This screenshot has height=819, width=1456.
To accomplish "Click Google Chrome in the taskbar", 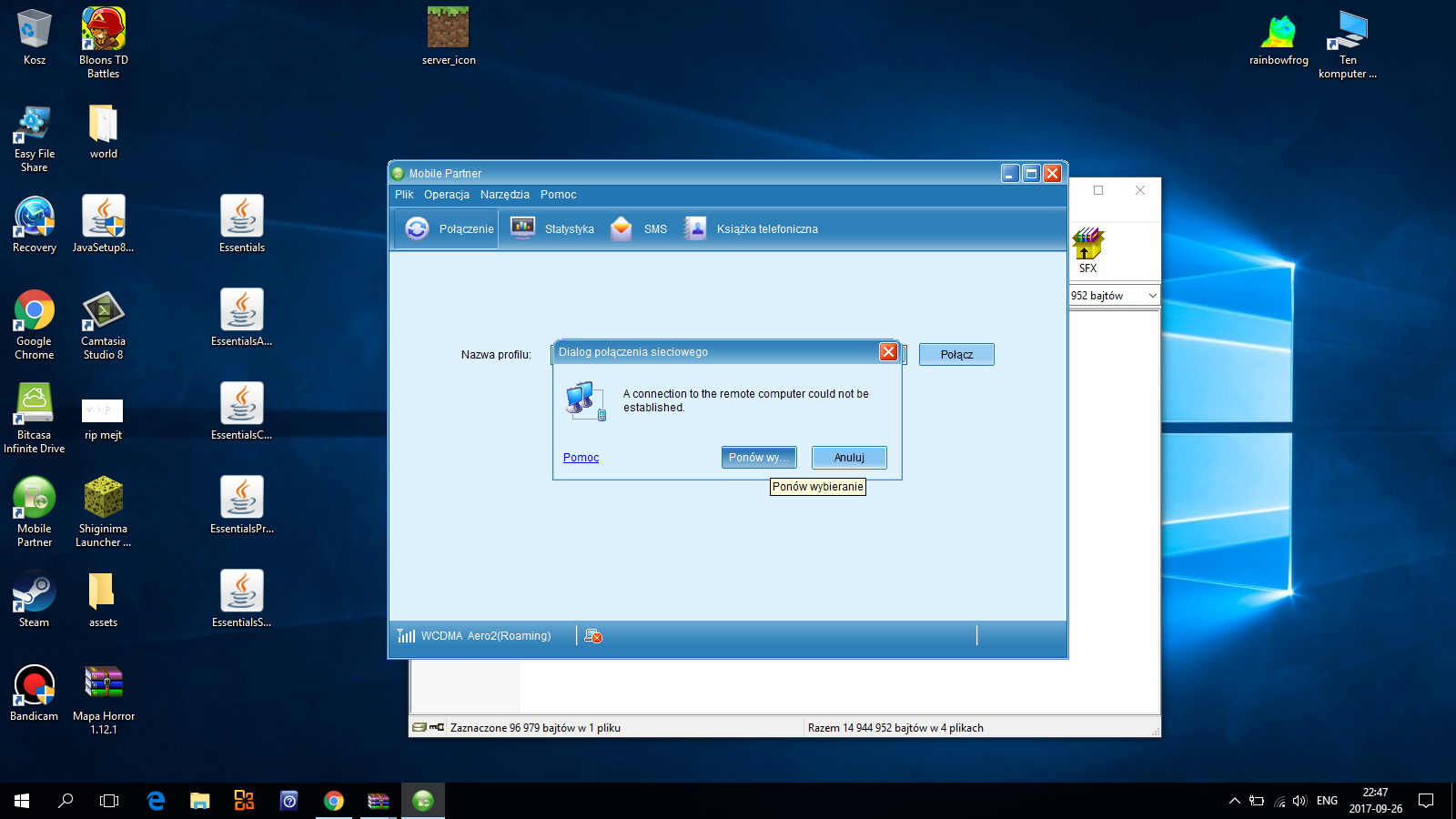I will [x=334, y=801].
